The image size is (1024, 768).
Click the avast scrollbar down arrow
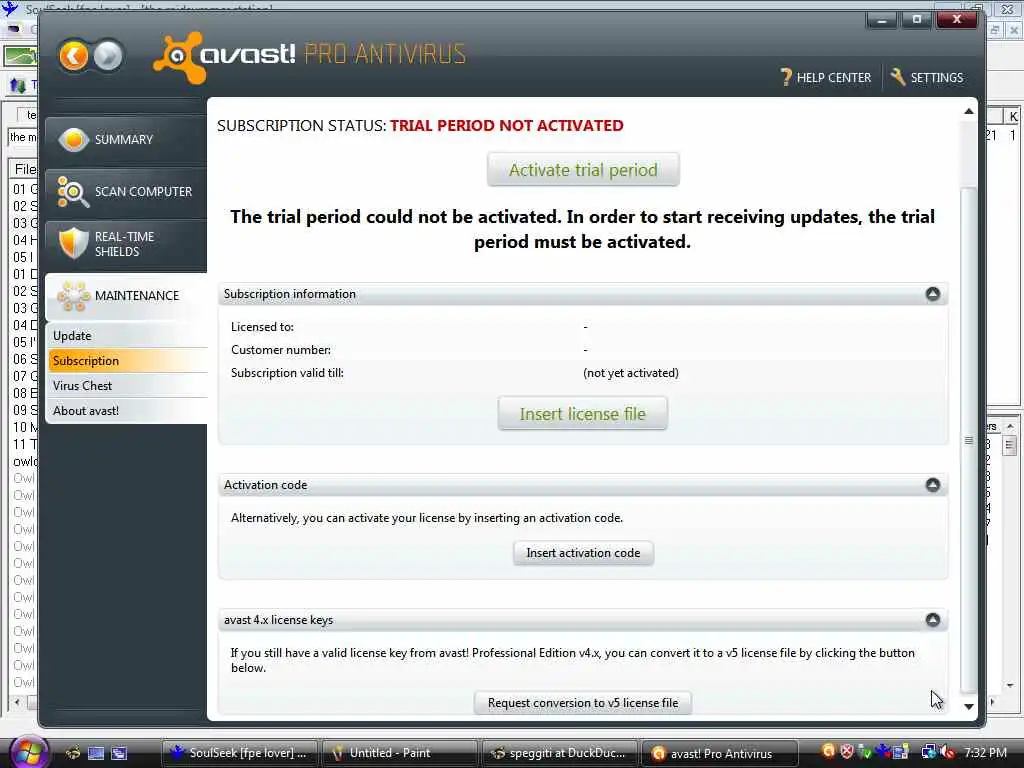pos(969,707)
